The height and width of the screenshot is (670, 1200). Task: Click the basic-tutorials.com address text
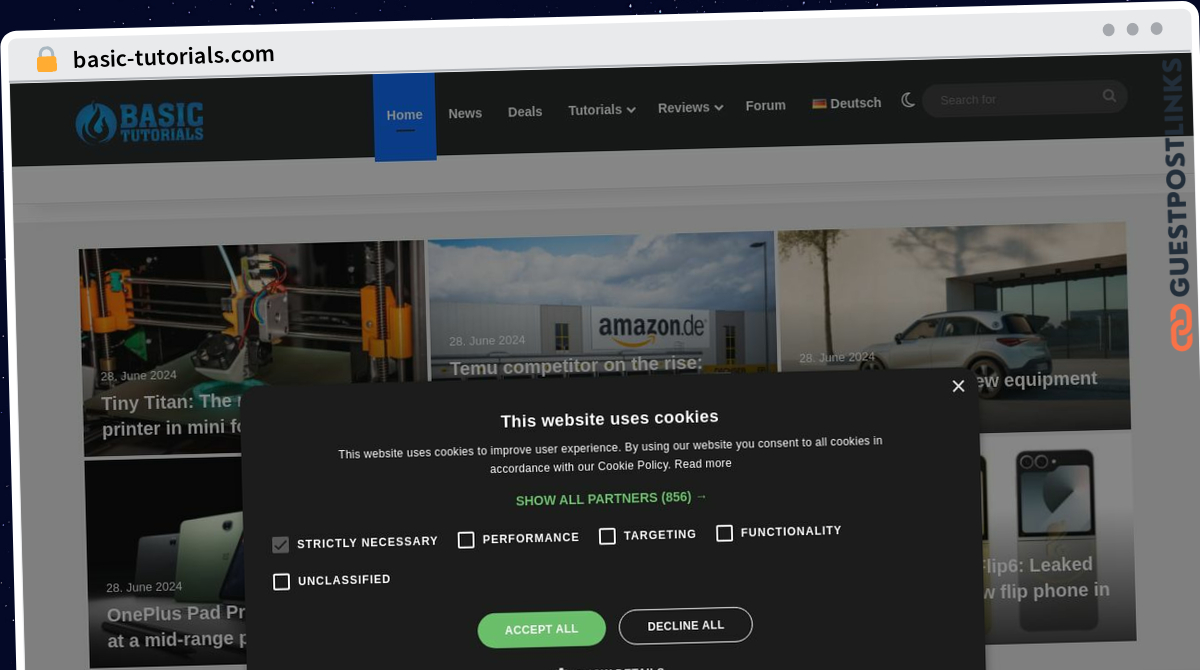coord(174,56)
